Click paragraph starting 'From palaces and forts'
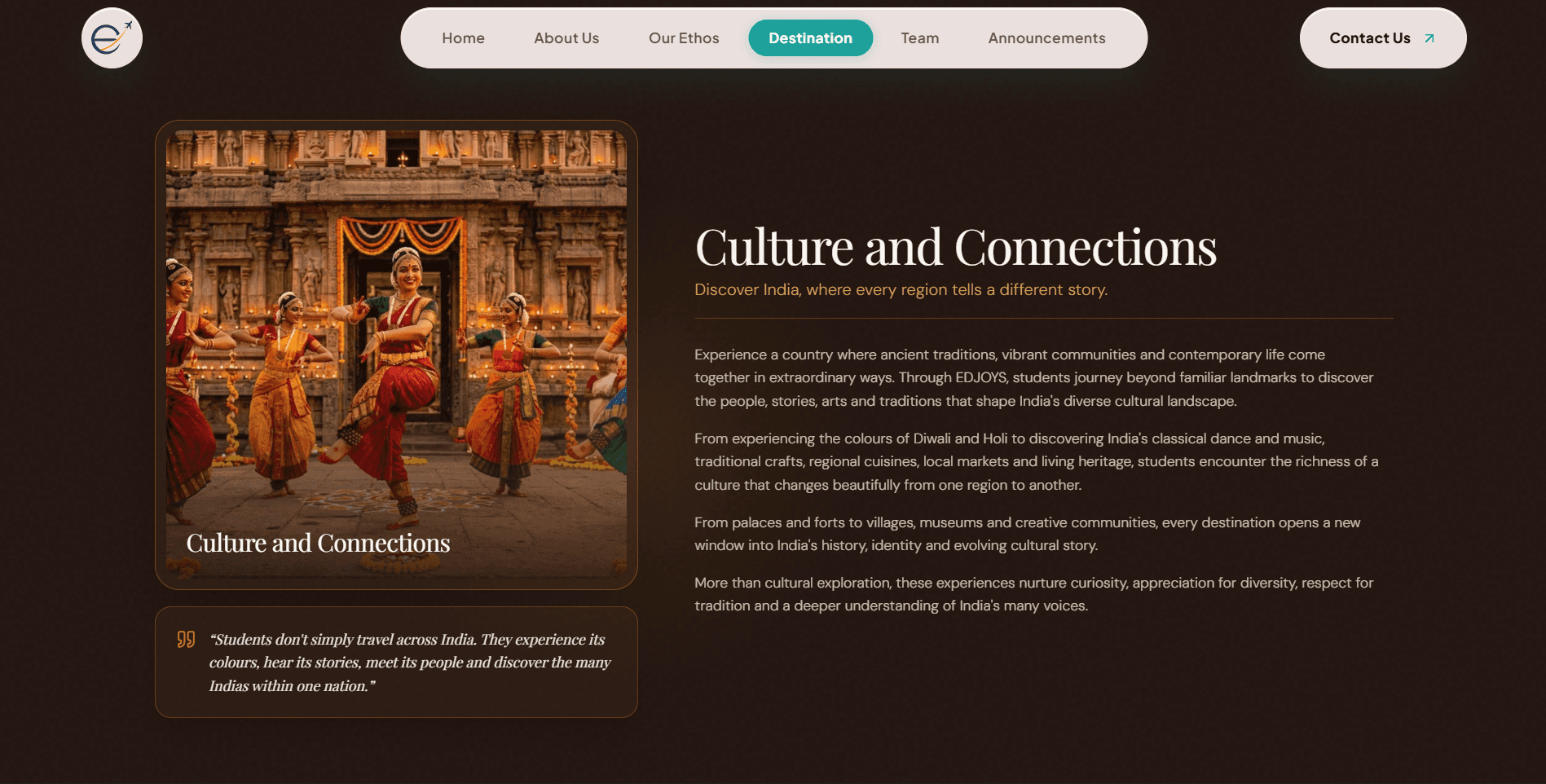1546x784 pixels. [1027, 534]
